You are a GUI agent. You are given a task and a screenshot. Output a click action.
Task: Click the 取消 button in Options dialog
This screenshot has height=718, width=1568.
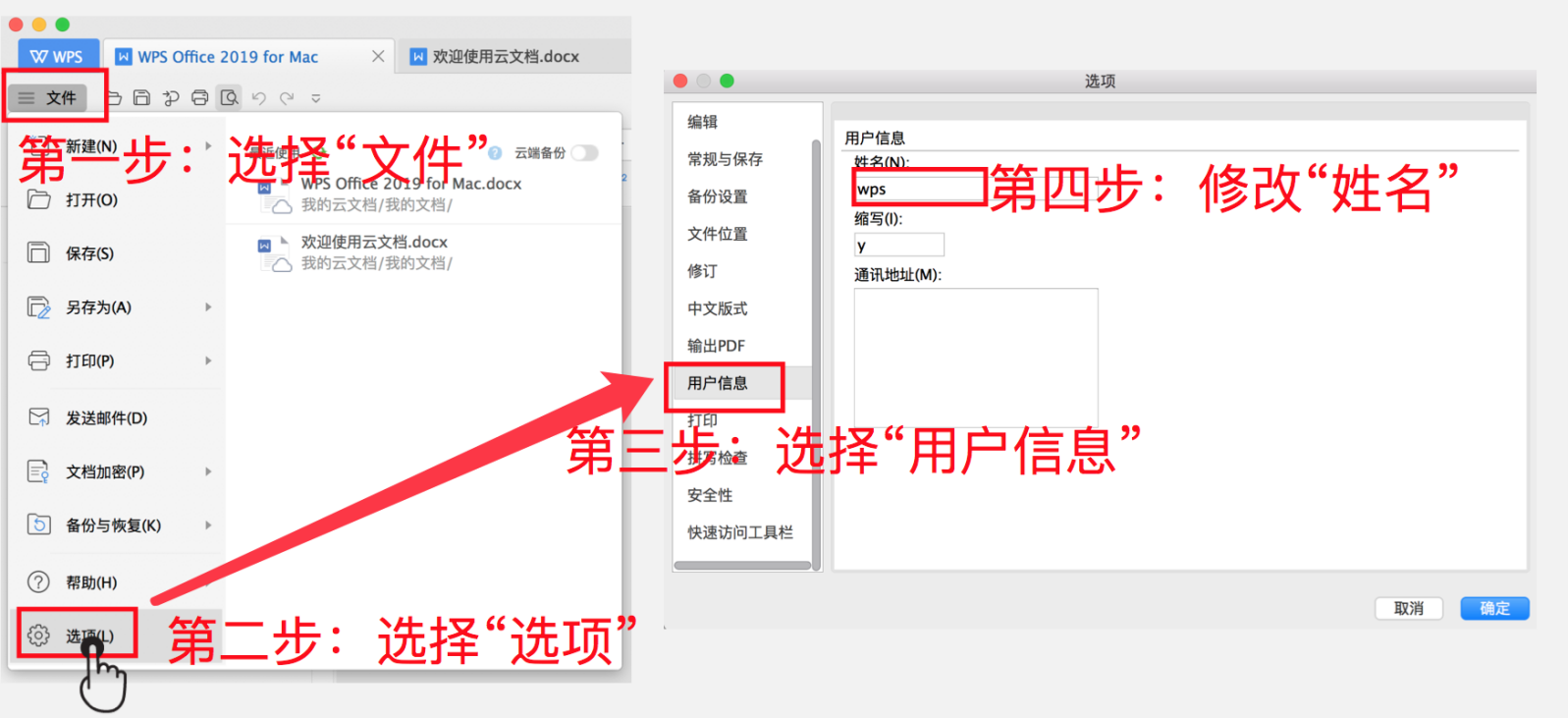coord(1409,608)
